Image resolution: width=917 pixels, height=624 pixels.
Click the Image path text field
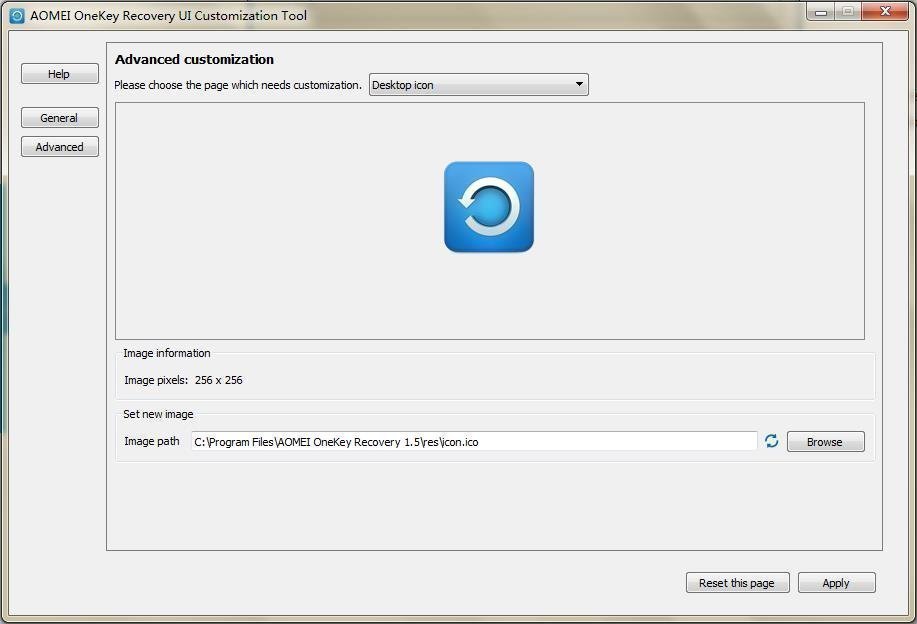[474, 442]
